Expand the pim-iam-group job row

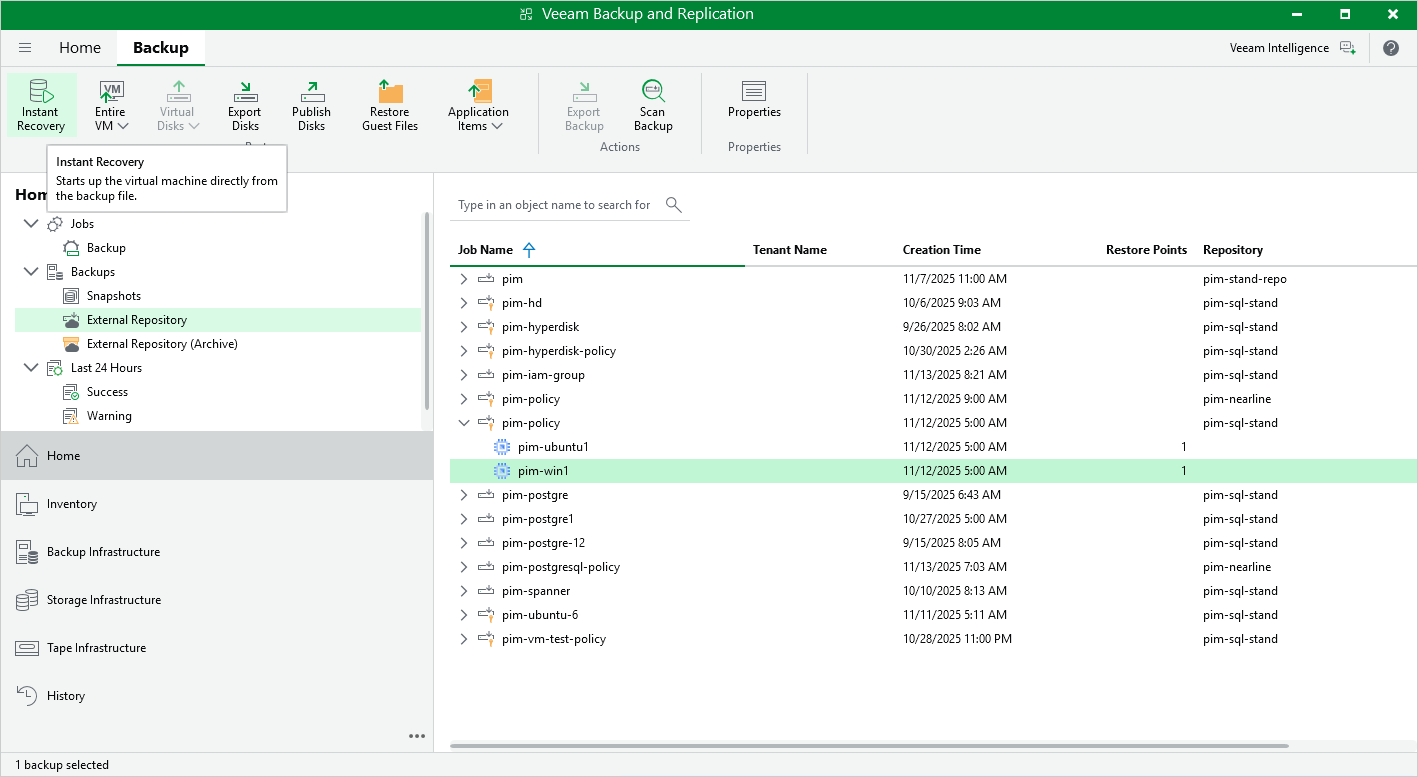point(463,375)
